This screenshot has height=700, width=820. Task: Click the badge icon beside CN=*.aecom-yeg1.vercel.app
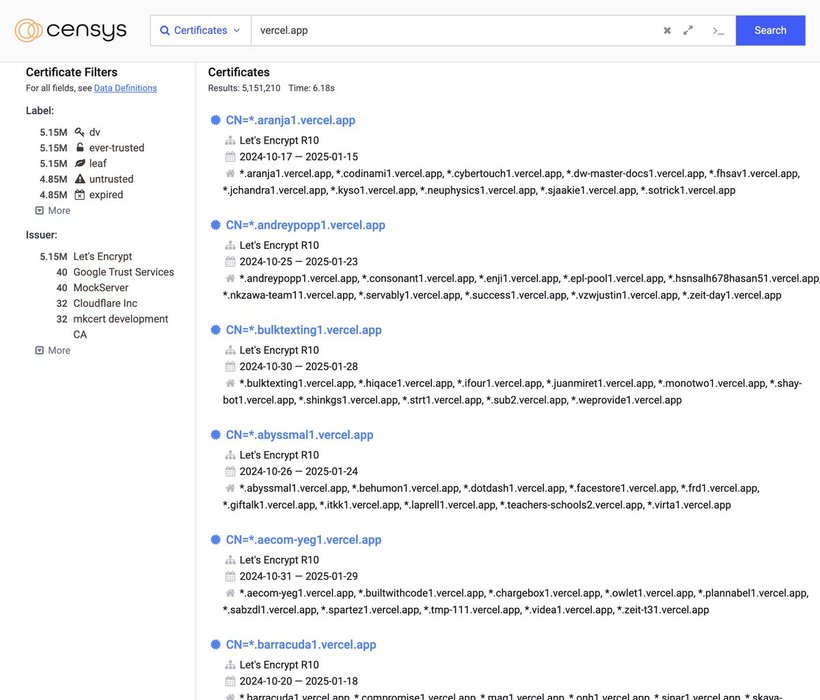[215, 539]
